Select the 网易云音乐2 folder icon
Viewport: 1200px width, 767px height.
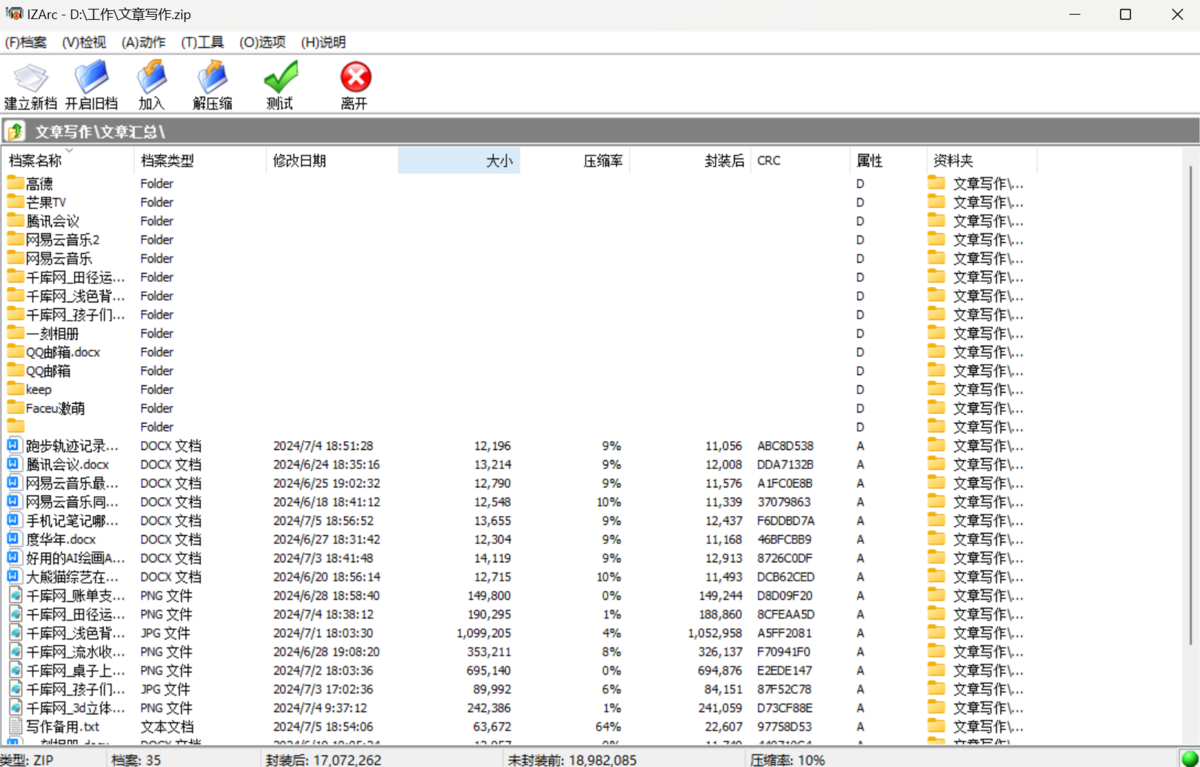(x=15, y=239)
